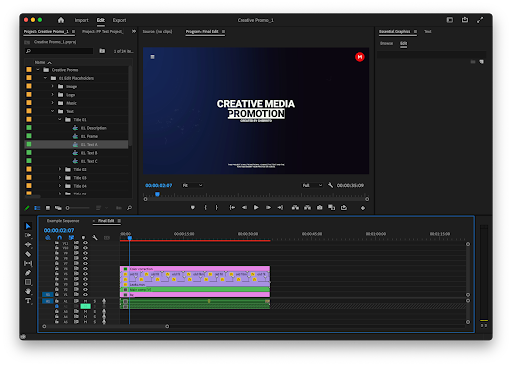
Task: Switch project panel to icon view
Action: [48, 208]
